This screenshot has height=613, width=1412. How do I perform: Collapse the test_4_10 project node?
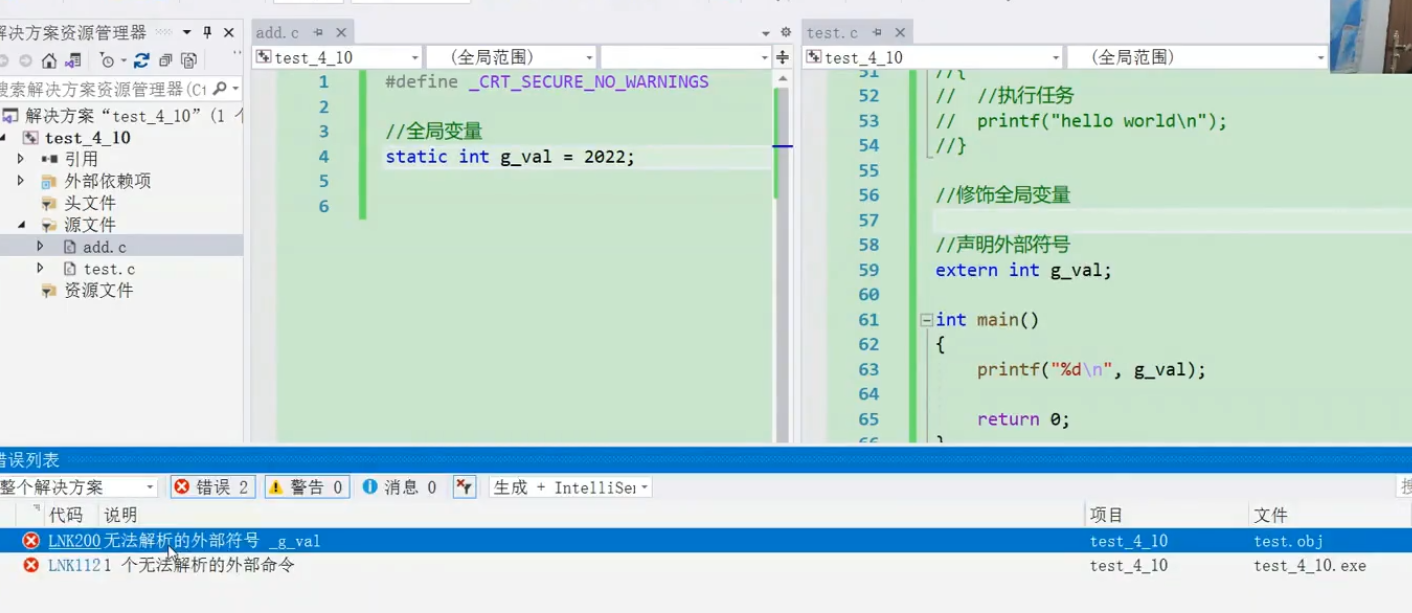(5, 138)
